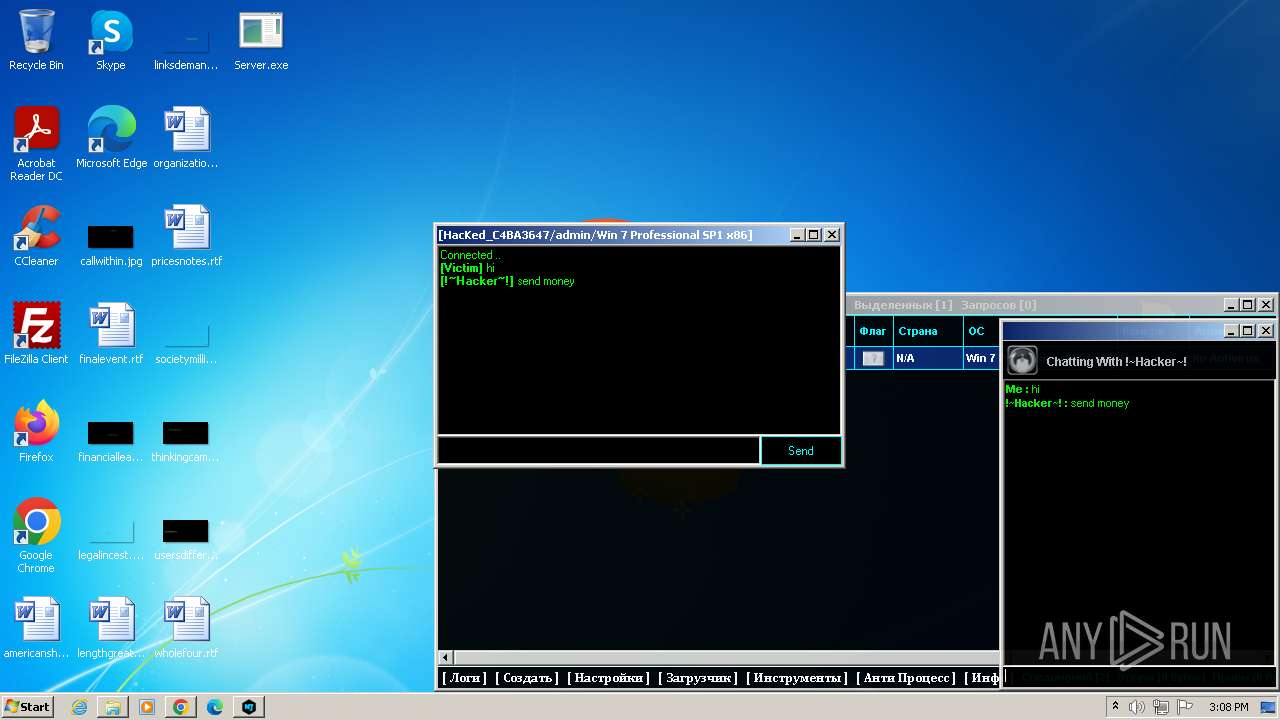Open the lengthgreat... Word document

pyautogui.click(x=111, y=628)
